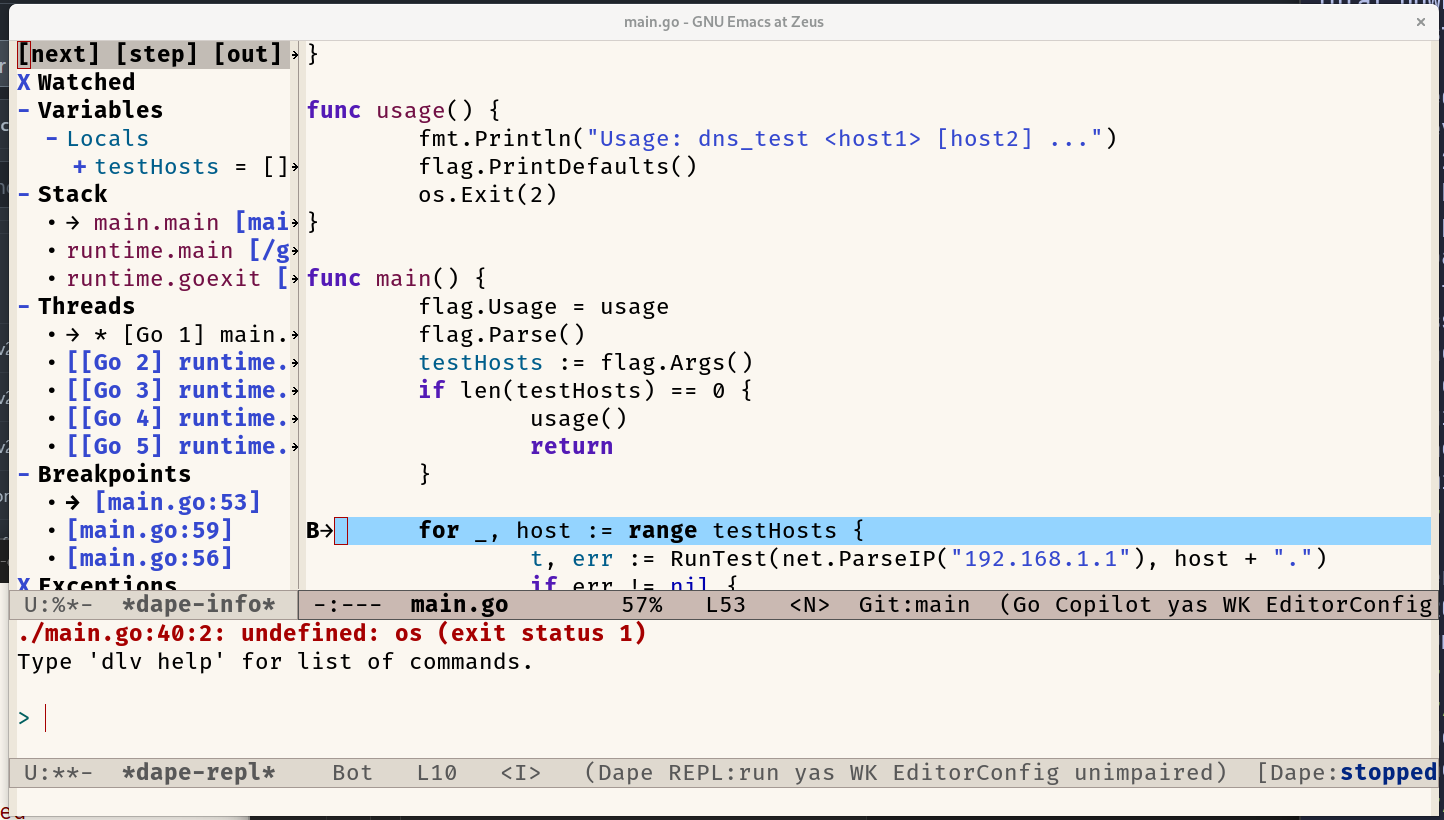This screenshot has width=1444, height=820.
Task: Click the Go major mode indicator
Action: coord(1026,604)
